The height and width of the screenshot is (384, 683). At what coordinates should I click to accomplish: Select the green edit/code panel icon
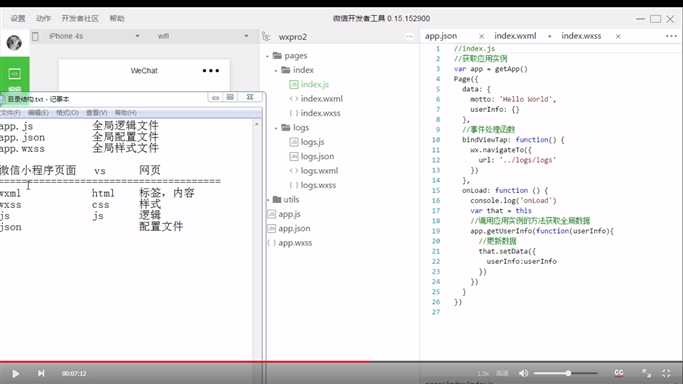coord(14,74)
